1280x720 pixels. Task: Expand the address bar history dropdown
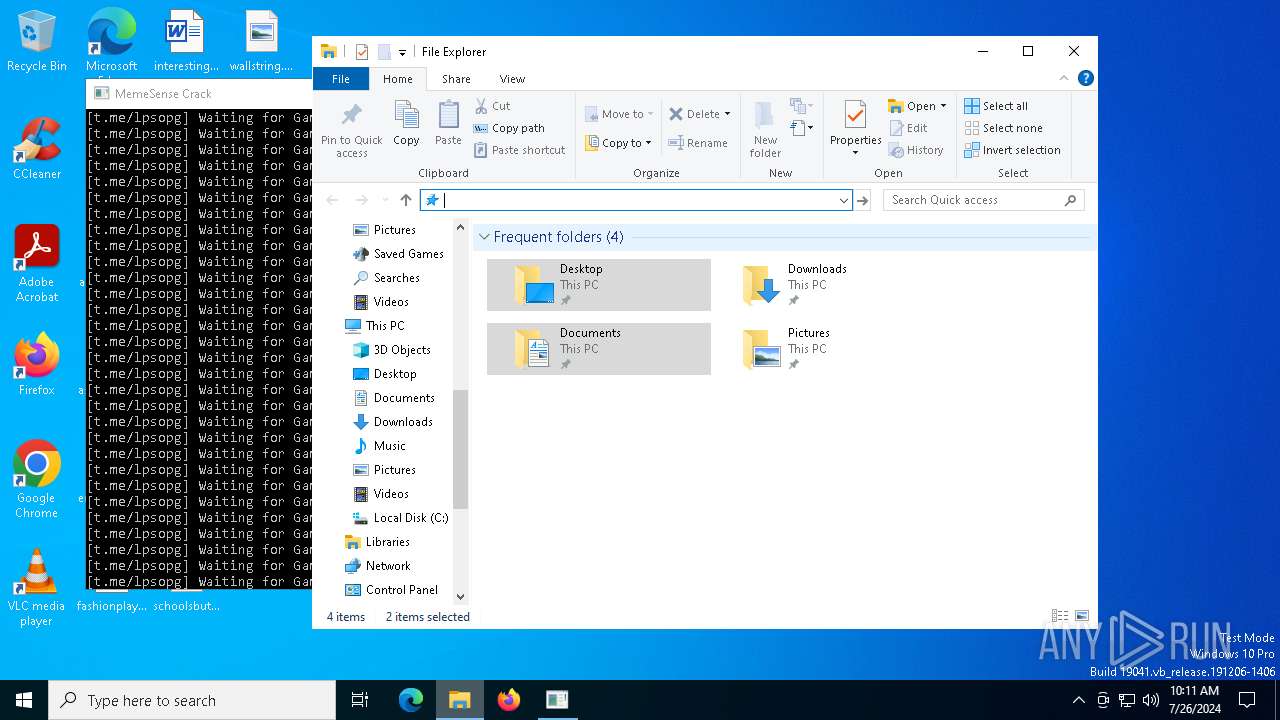pos(844,200)
